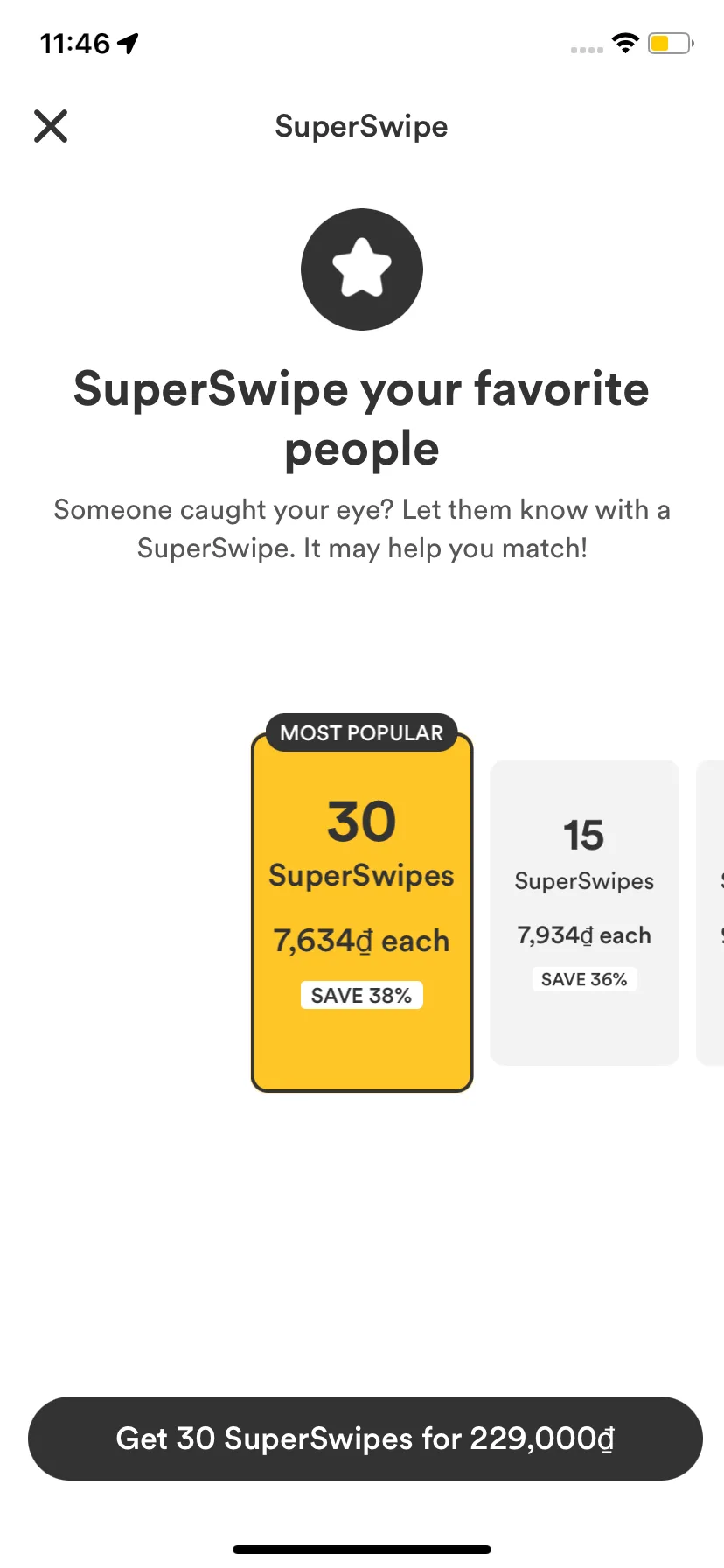Tap the 7,934₫ each price text
The height and width of the screenshot is (1568, 724).
tap(584, 935)
